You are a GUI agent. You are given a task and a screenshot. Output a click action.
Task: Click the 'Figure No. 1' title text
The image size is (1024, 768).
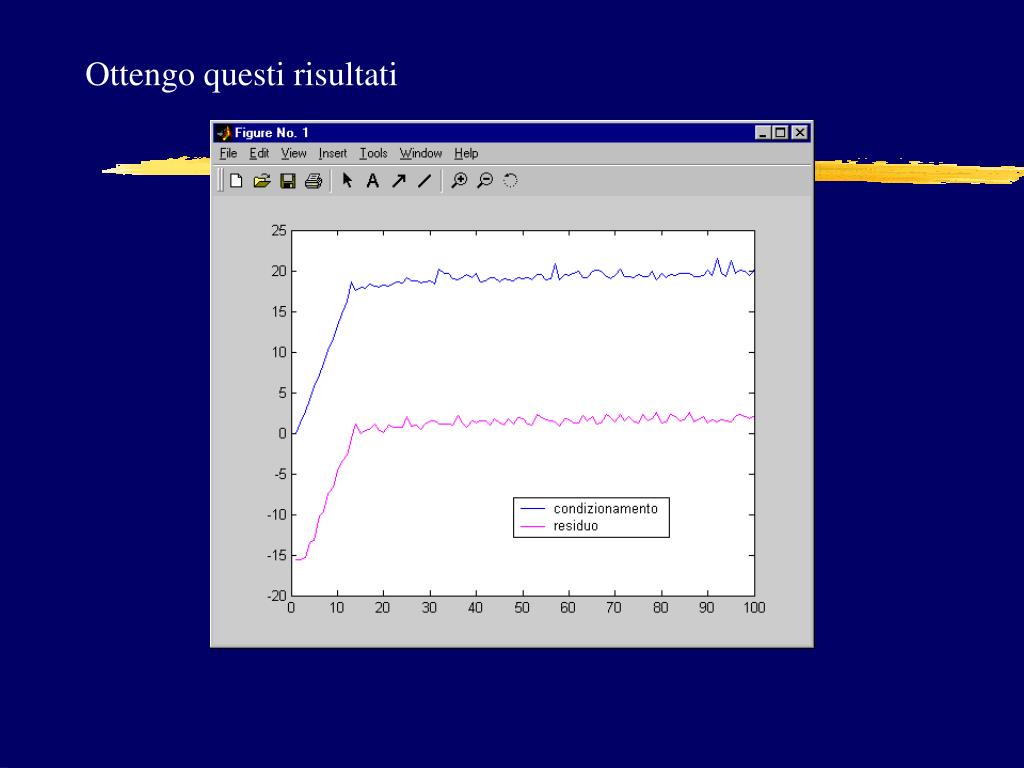(272, 133)
